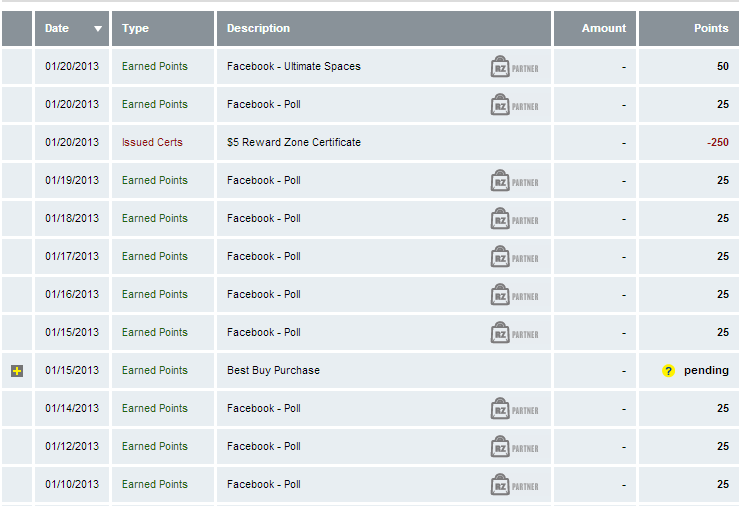748x506 pixels.
Task: Click RZ Partner icon in Ultimate Spaces row
Action: tap(514, 67)
